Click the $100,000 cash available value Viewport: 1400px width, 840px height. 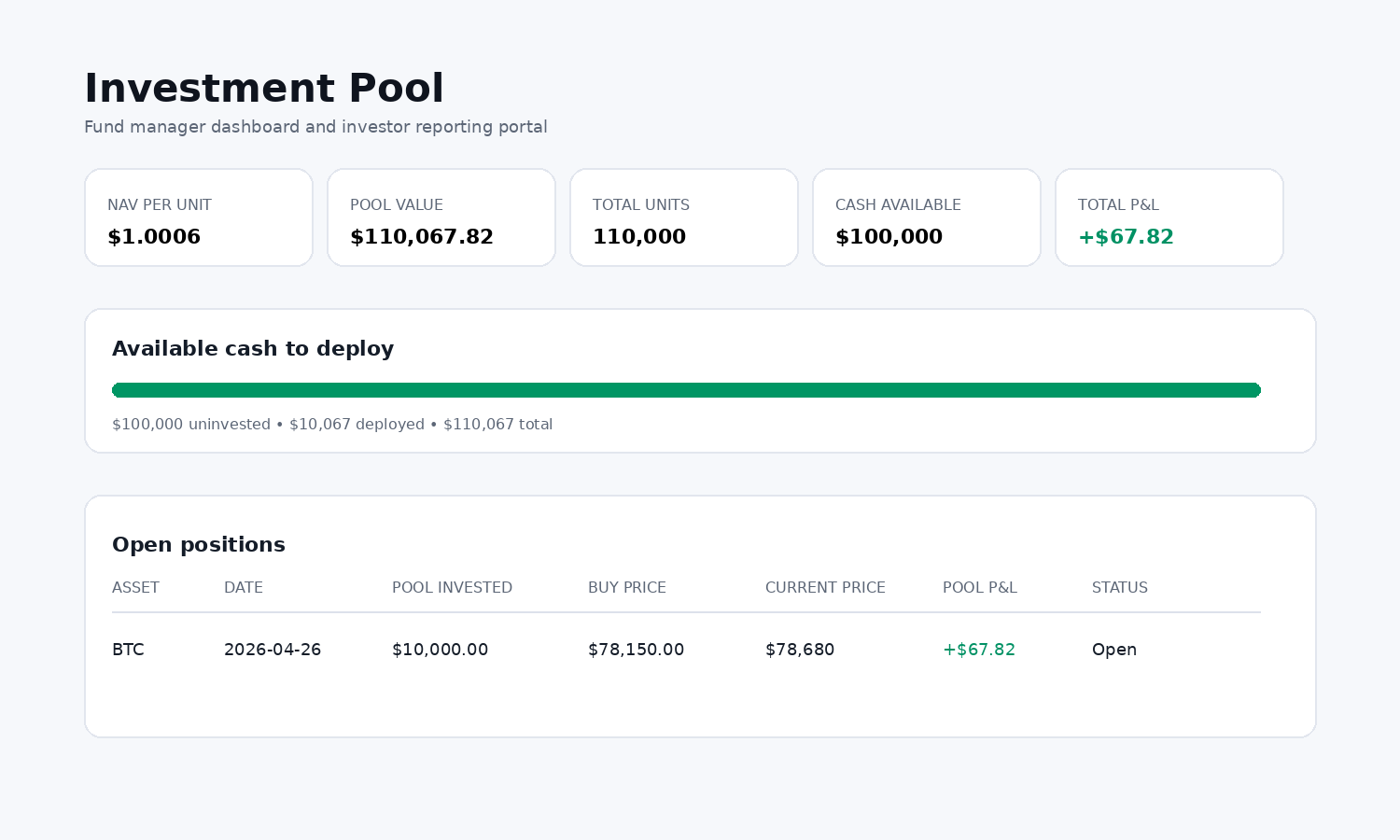point(889,237)
